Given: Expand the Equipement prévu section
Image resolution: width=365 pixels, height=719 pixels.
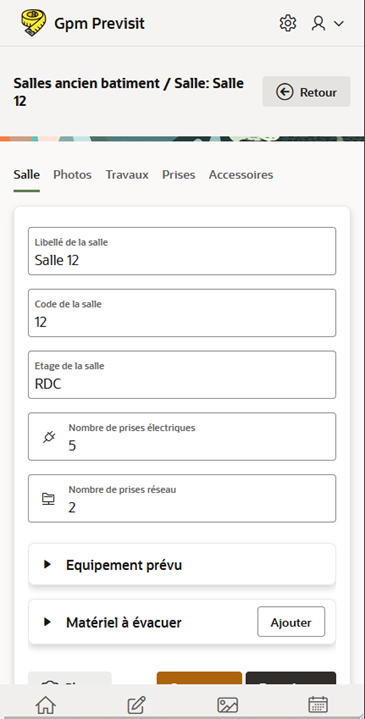Looking at the screenshot, I should 182,564.
